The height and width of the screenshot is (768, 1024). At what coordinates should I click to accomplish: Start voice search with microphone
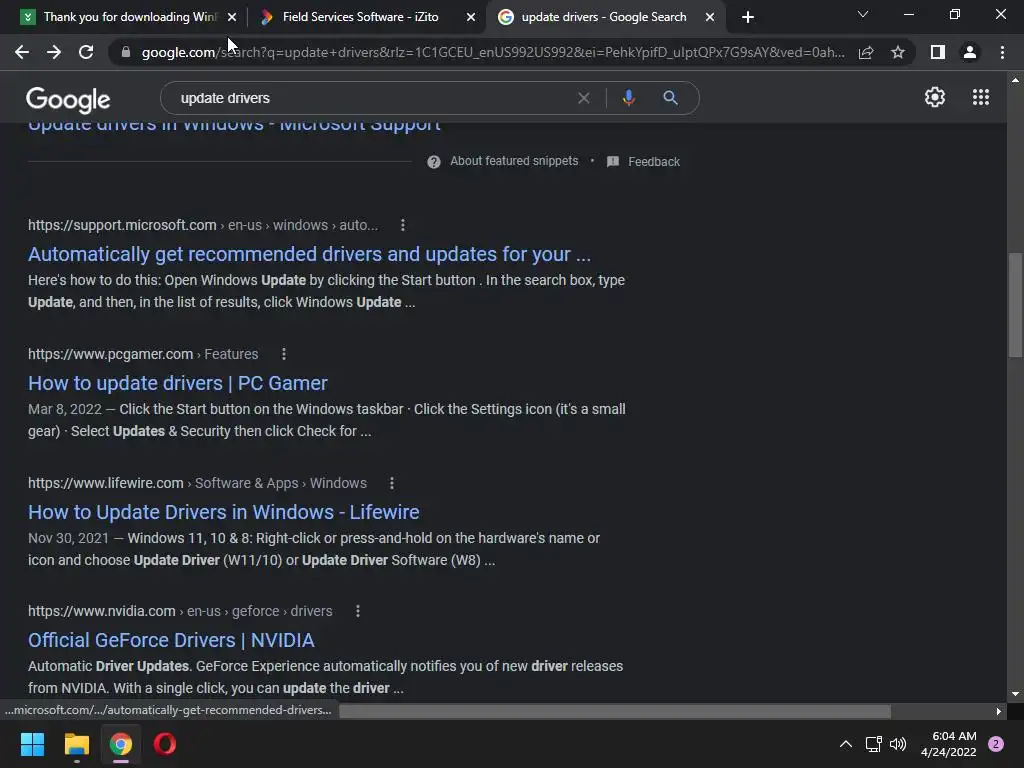(628, 98)
